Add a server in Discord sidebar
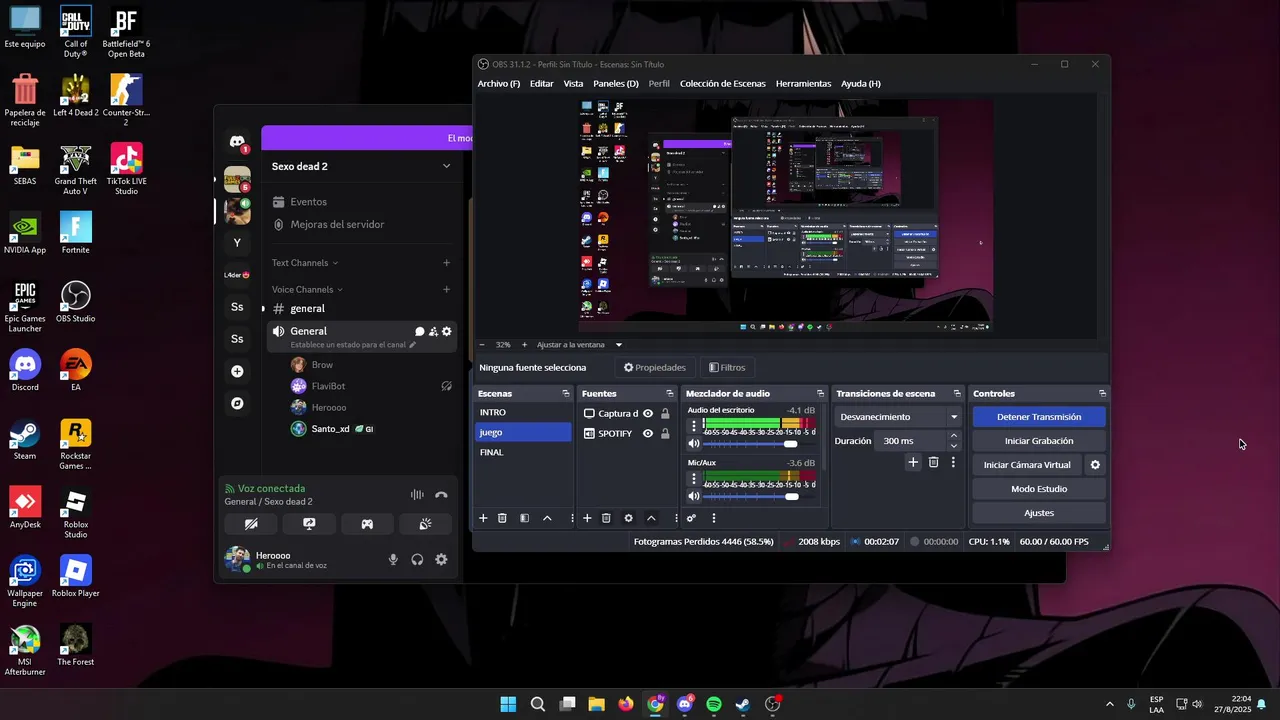1280x720 pixels. coord(237,371)
